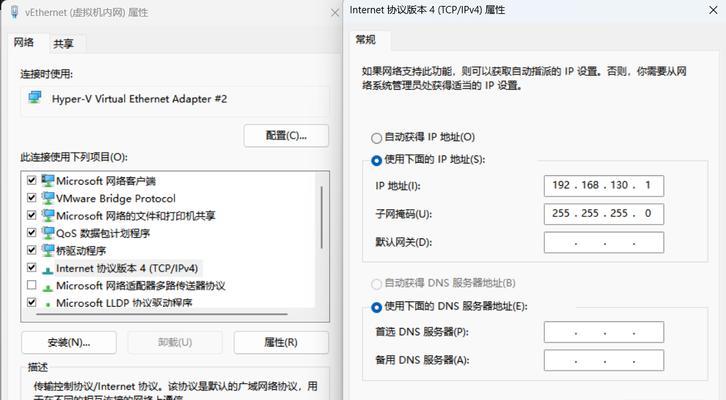Select the 桥驱动程序 item icon
The width and height of the screenshot is (726, 400).
click(x=48, y=250)
